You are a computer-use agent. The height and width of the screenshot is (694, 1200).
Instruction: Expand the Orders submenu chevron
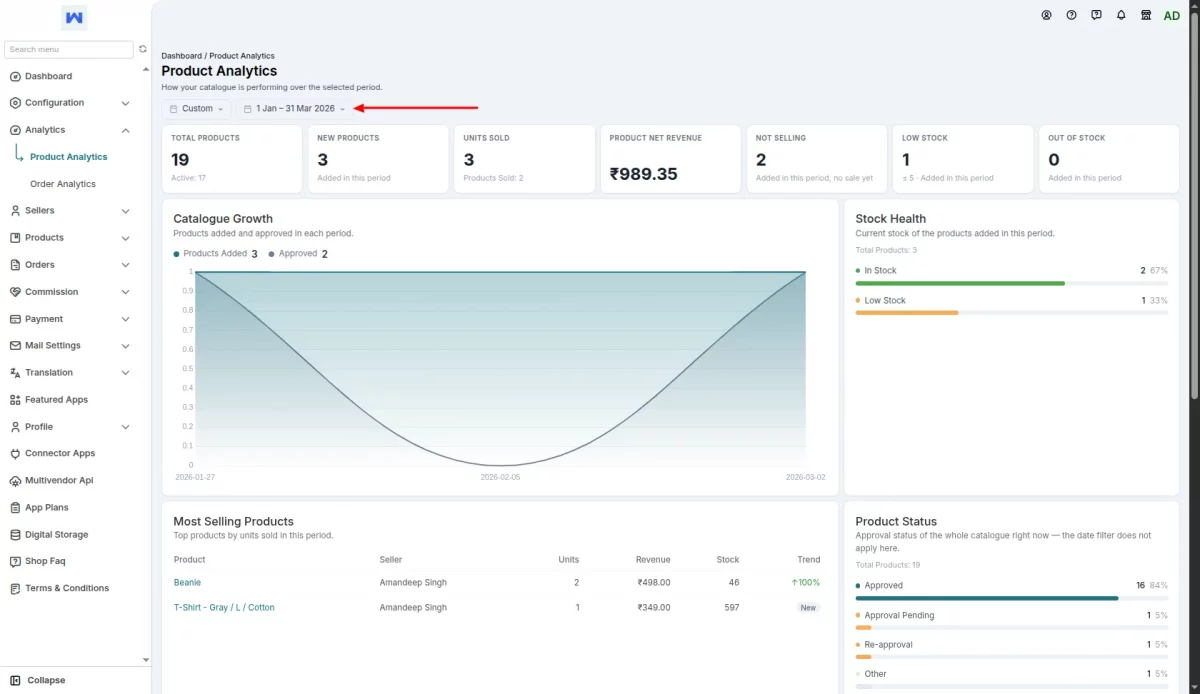[x=125, y=265]
